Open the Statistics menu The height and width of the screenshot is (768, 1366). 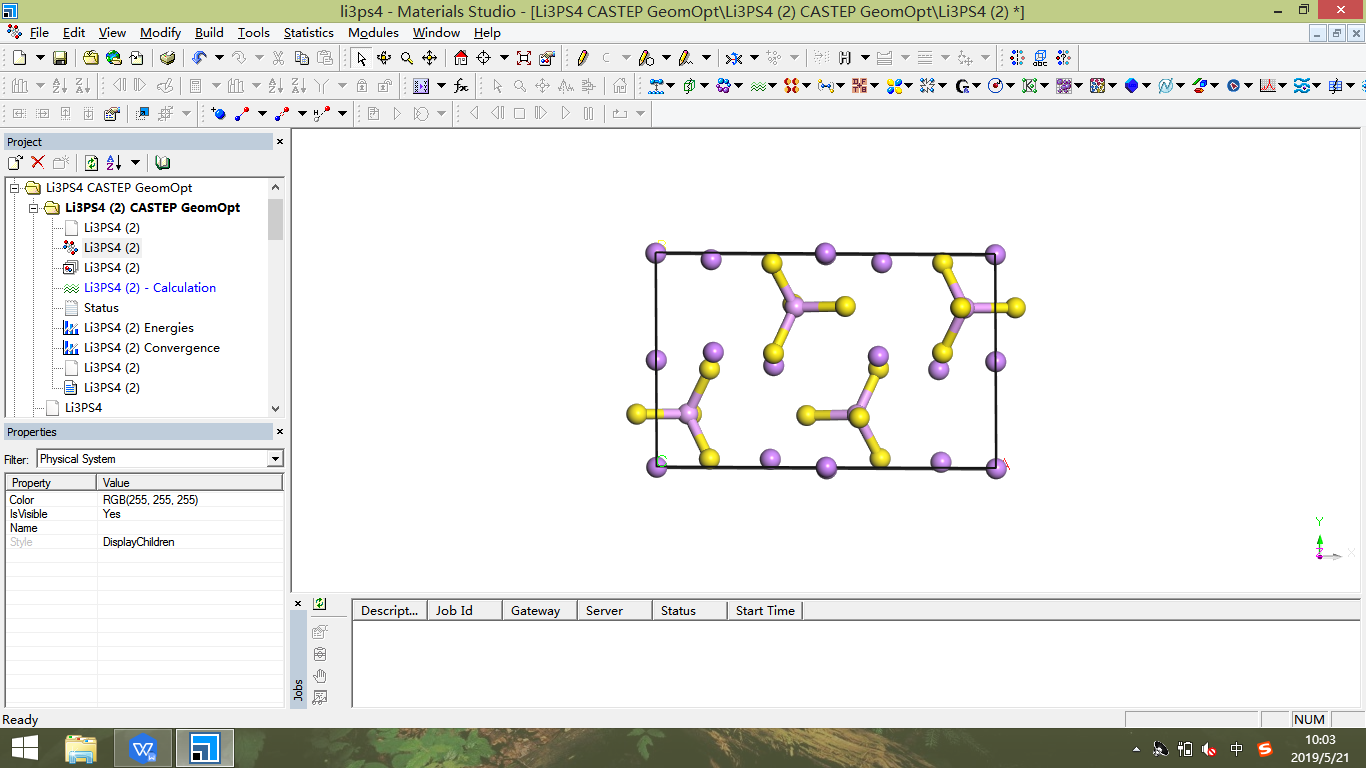(x=308, y=33)
